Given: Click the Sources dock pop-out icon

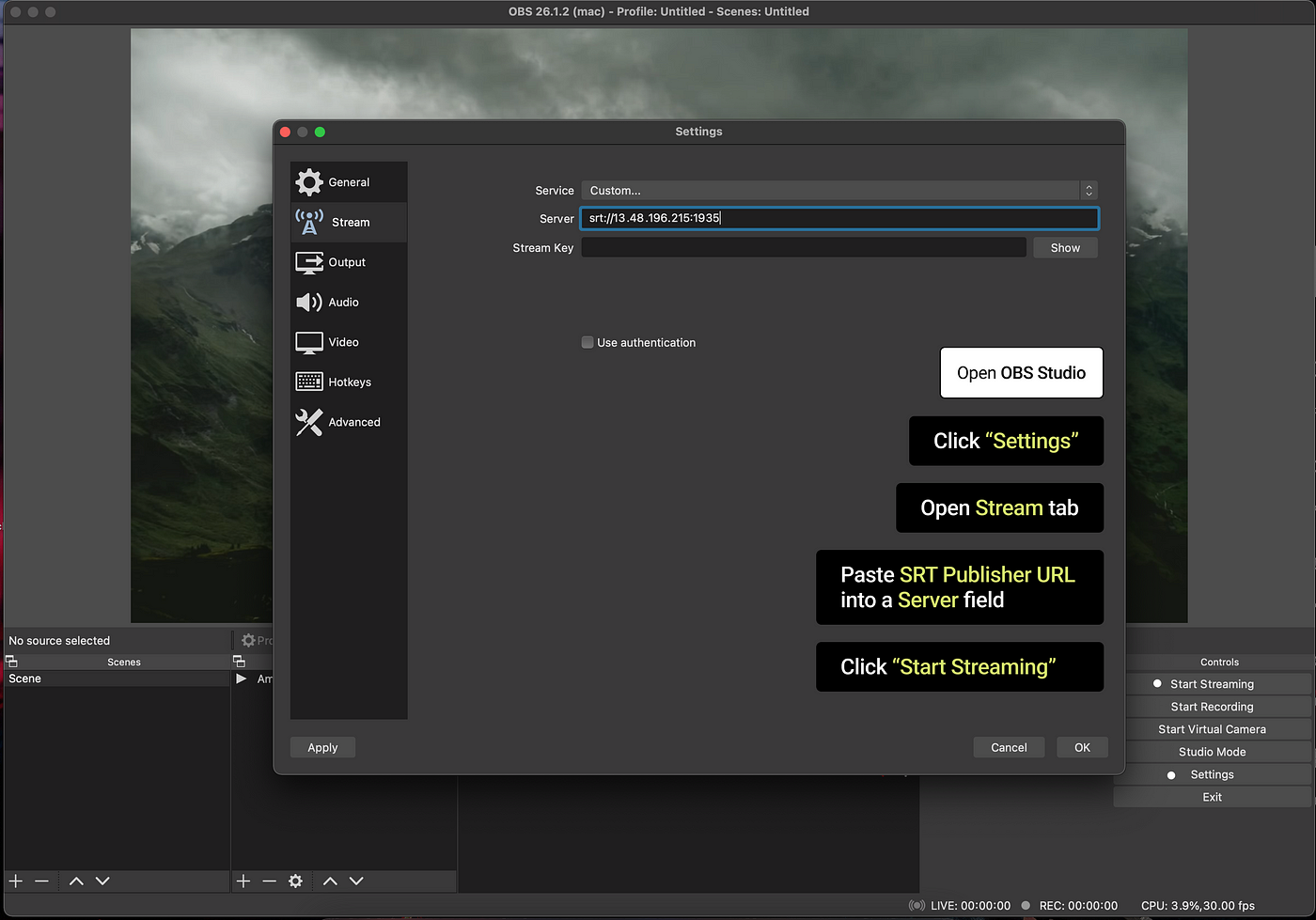Looking at the screenshot, I should coord(239,662).
